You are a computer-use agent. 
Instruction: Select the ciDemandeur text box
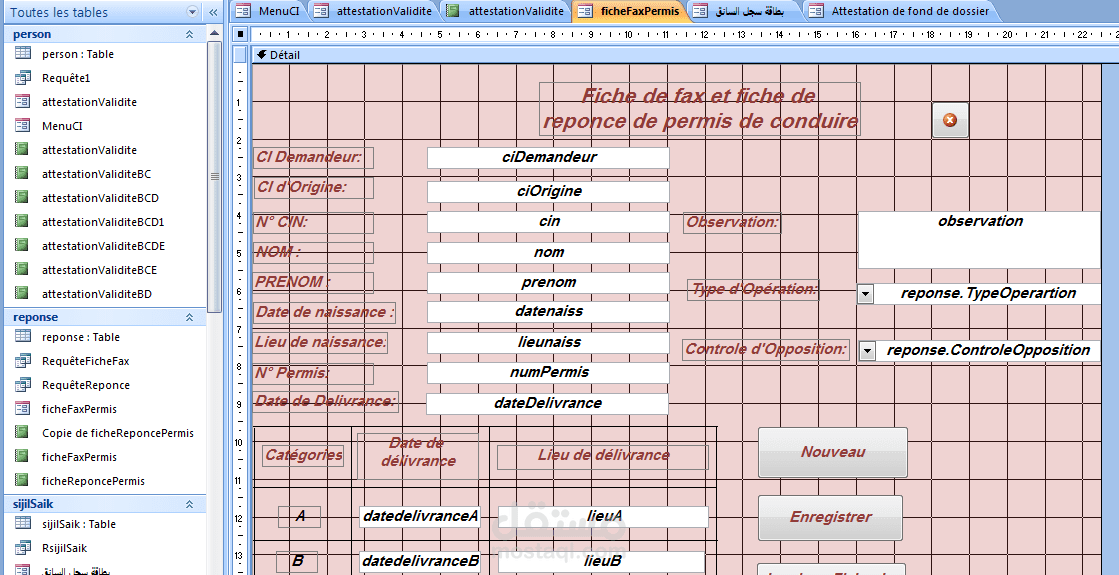click(x=548, y=158)
